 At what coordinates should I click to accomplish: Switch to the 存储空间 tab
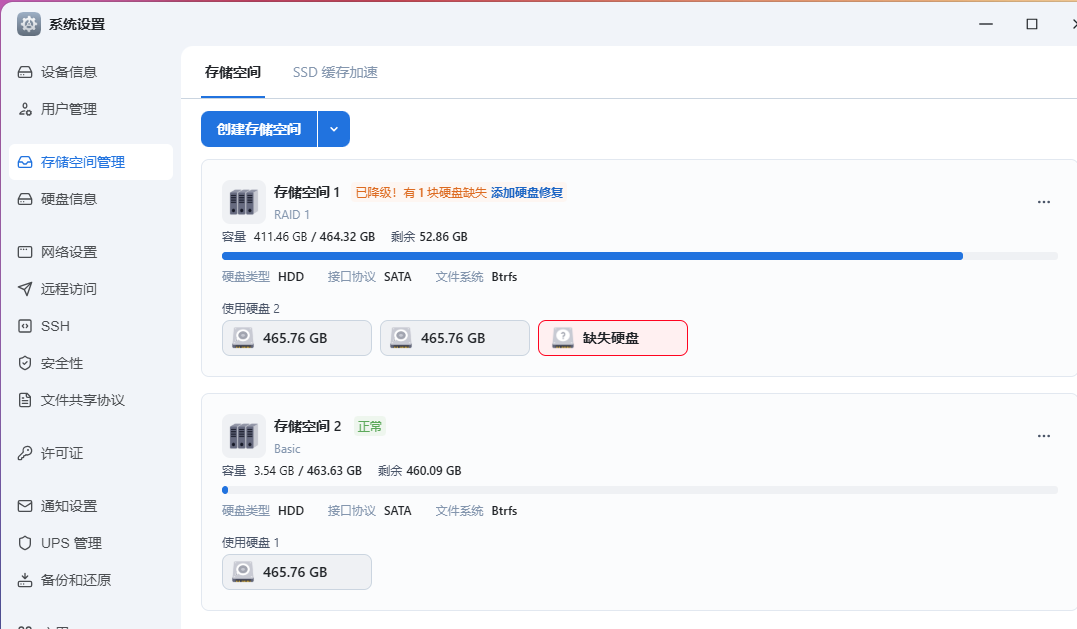coord(233,72)
